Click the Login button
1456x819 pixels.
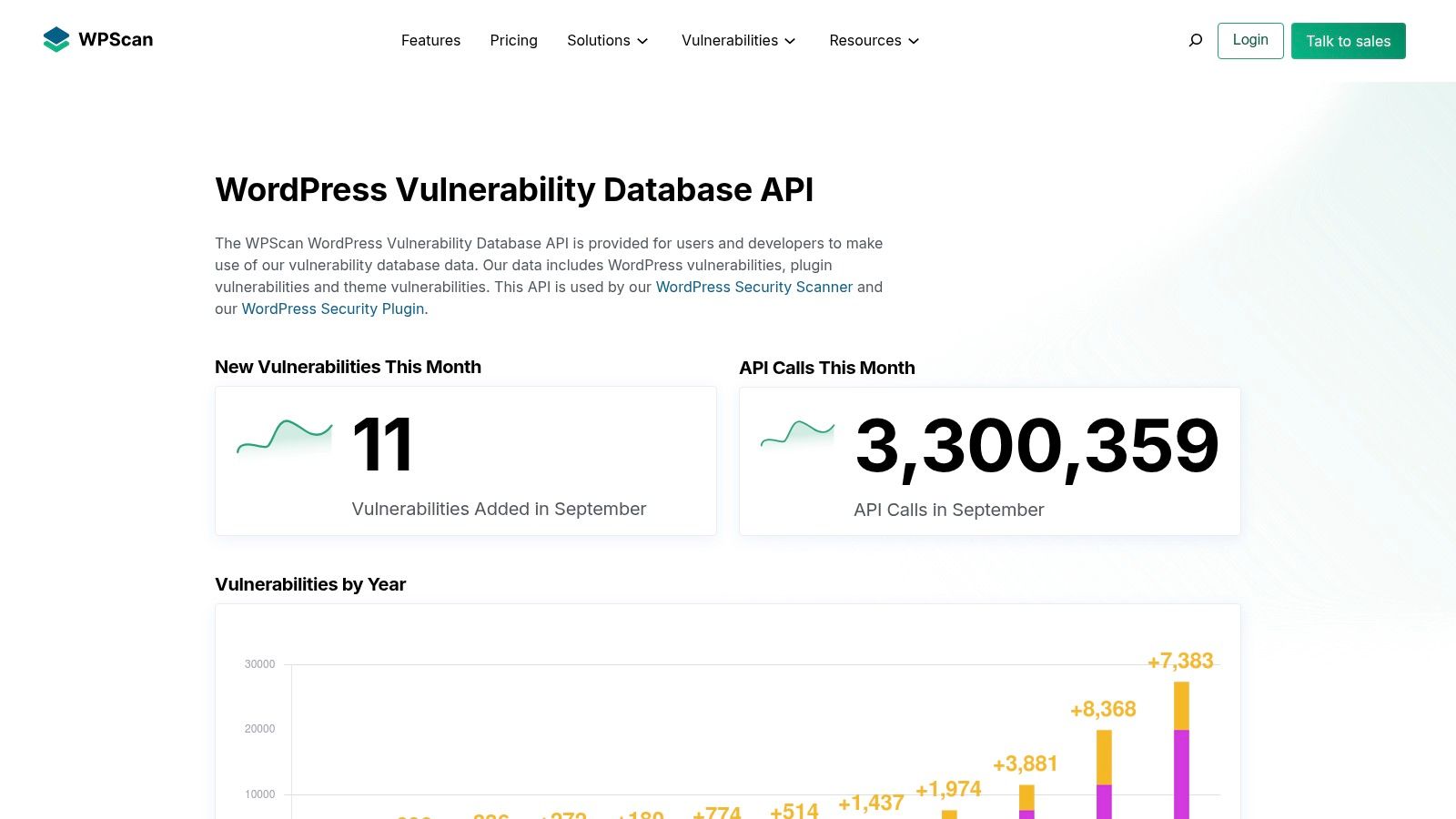tap(1250, 40)
